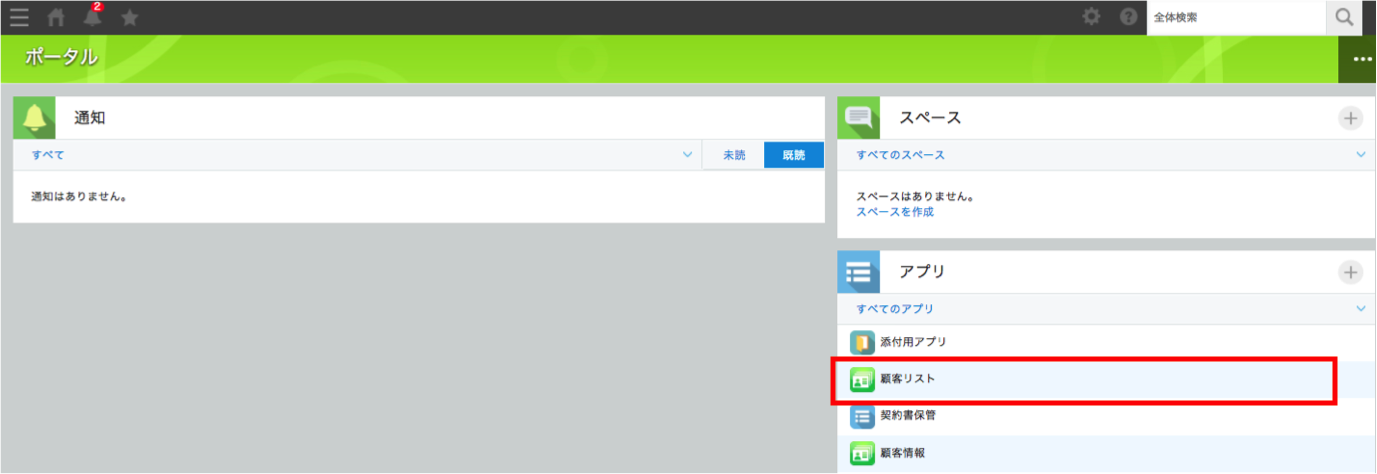
Task: Open the hamburger main menu
Action: (x=19, y=17)
